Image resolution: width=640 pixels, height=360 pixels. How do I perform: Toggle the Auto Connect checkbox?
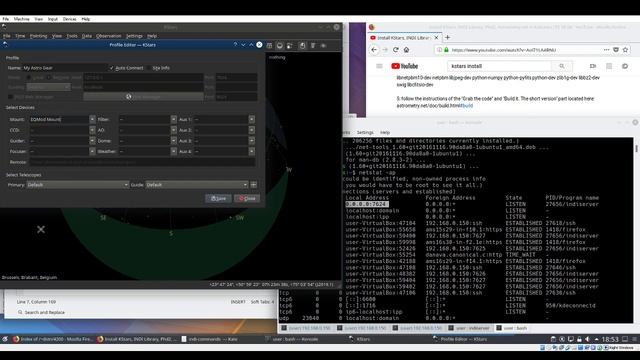(111, 68)
